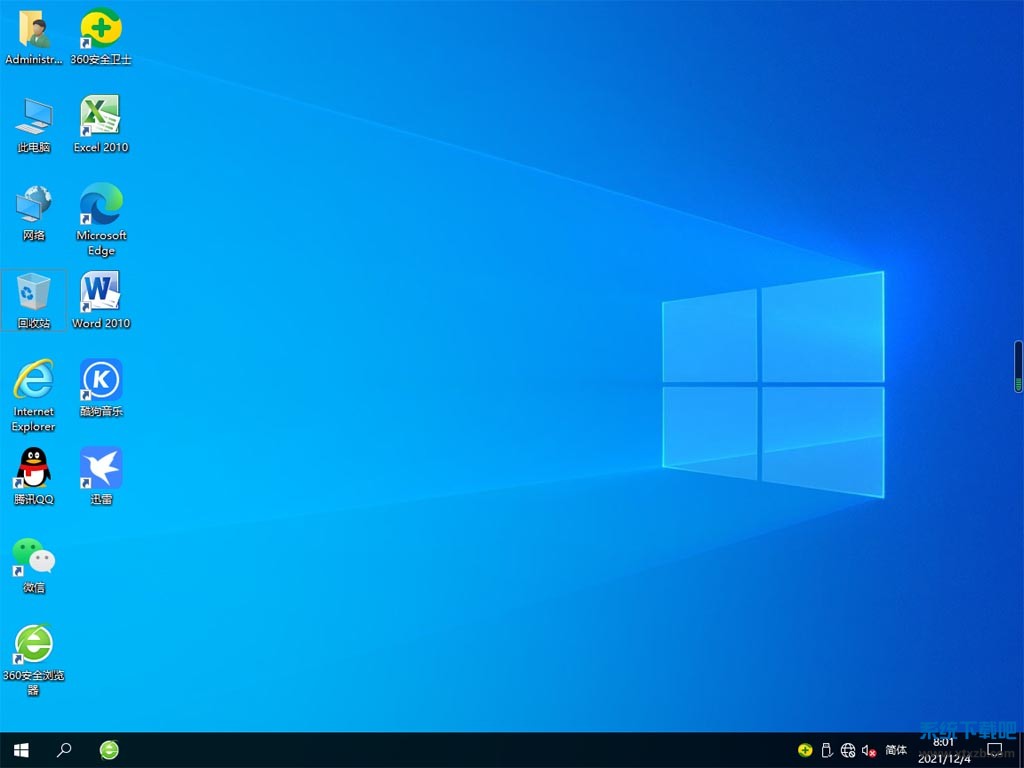
Task: Click the 360安全卫士 desktop shortcut
Action: click(x=100, y=30)
